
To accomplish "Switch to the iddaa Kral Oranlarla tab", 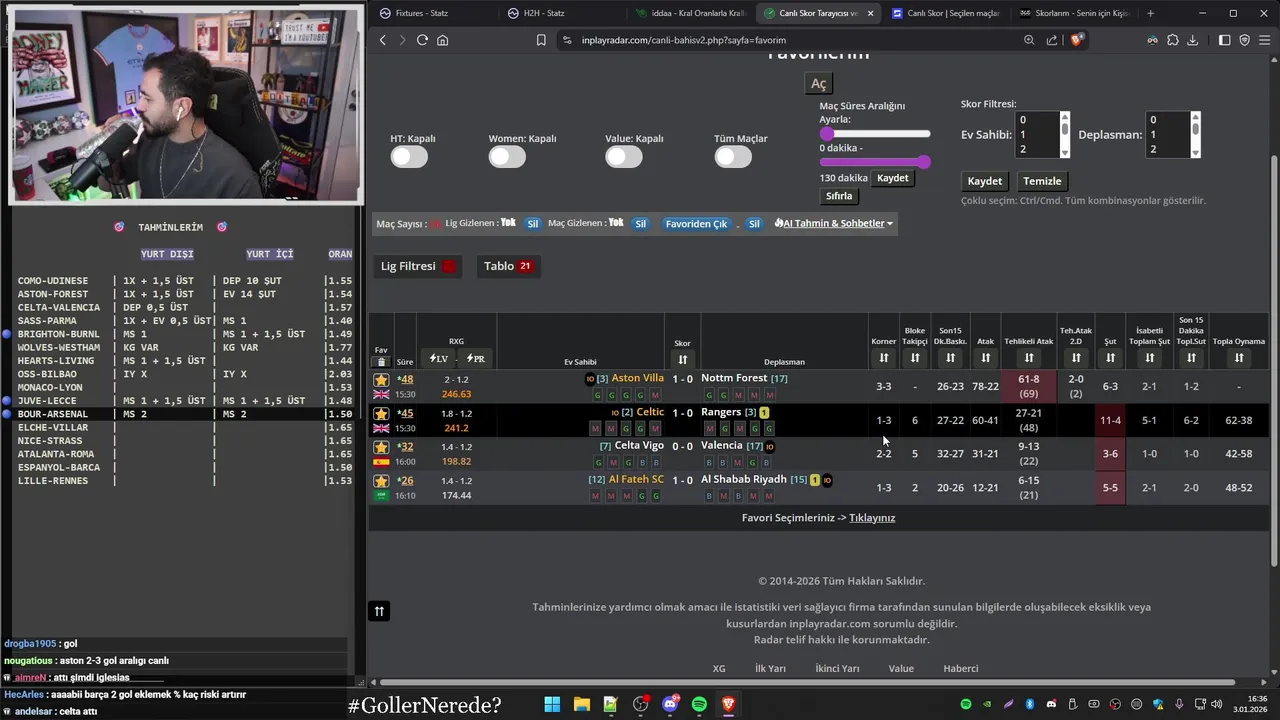I will 690,13.
